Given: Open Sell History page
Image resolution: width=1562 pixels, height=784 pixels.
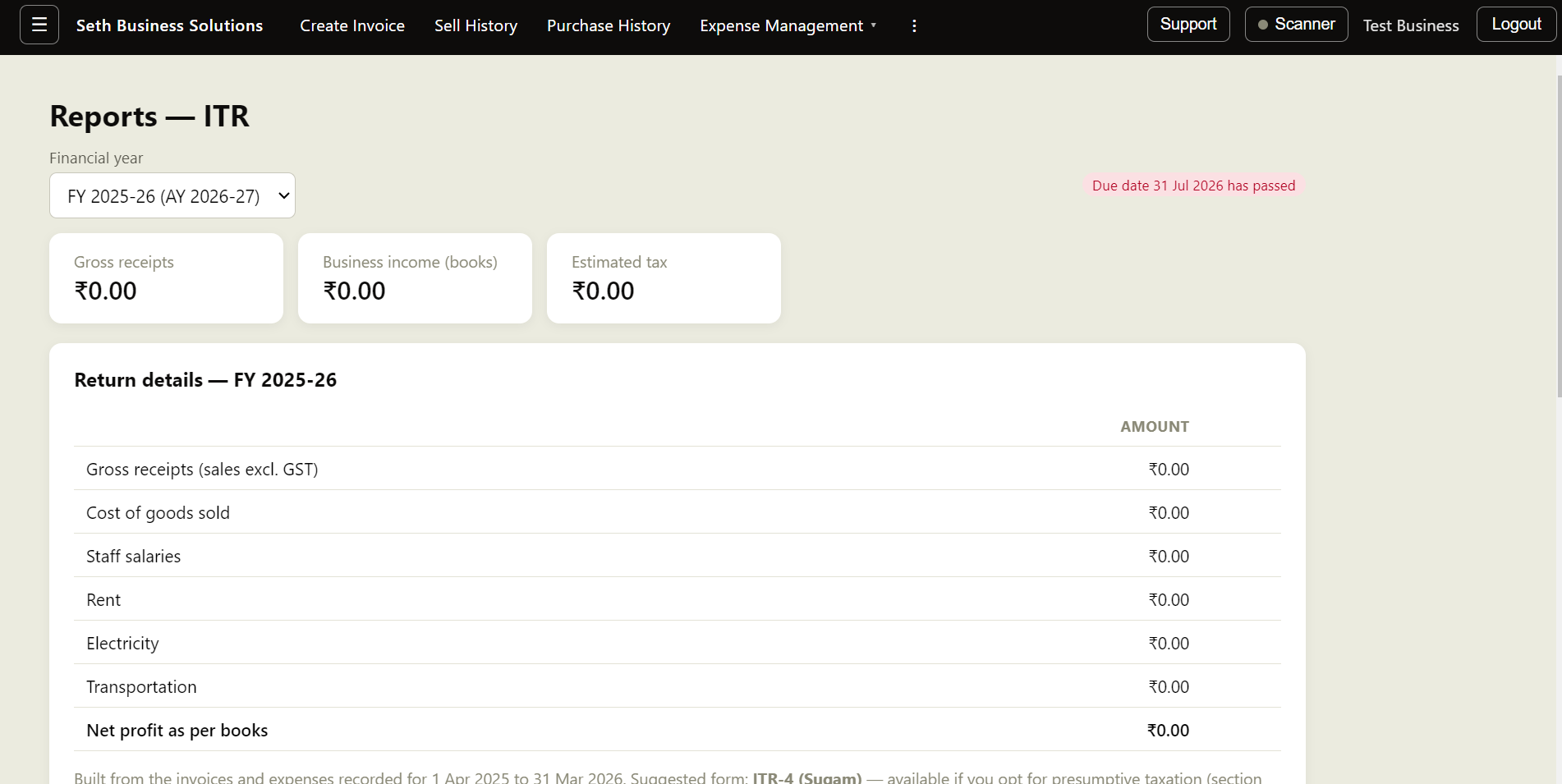Looking at the screenshot, I should tap(475, 25).
